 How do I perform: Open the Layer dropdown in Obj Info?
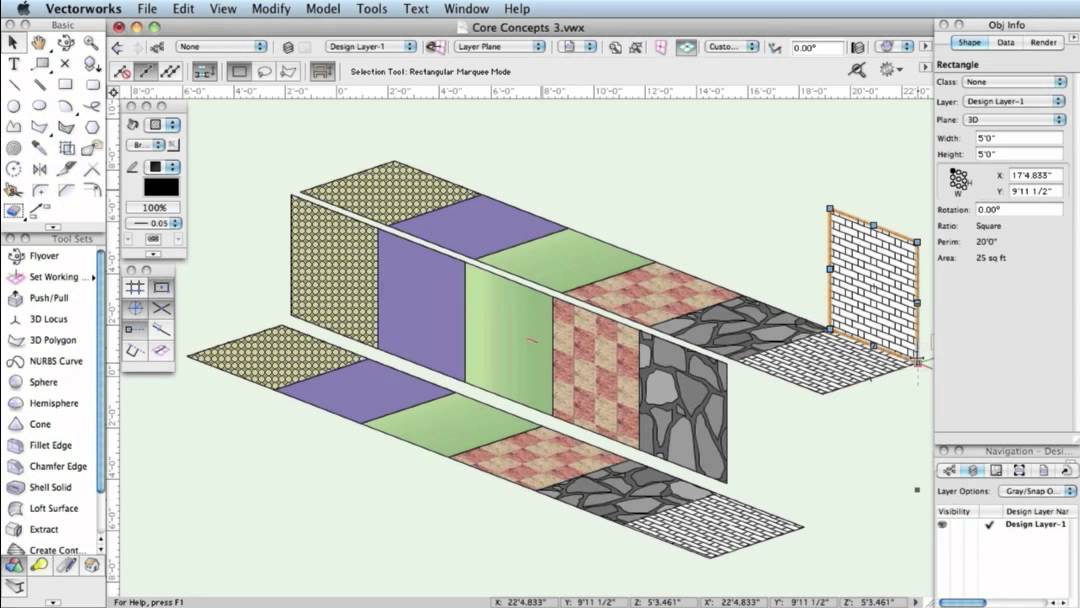pyautogui.click(x=1014, y=101)
